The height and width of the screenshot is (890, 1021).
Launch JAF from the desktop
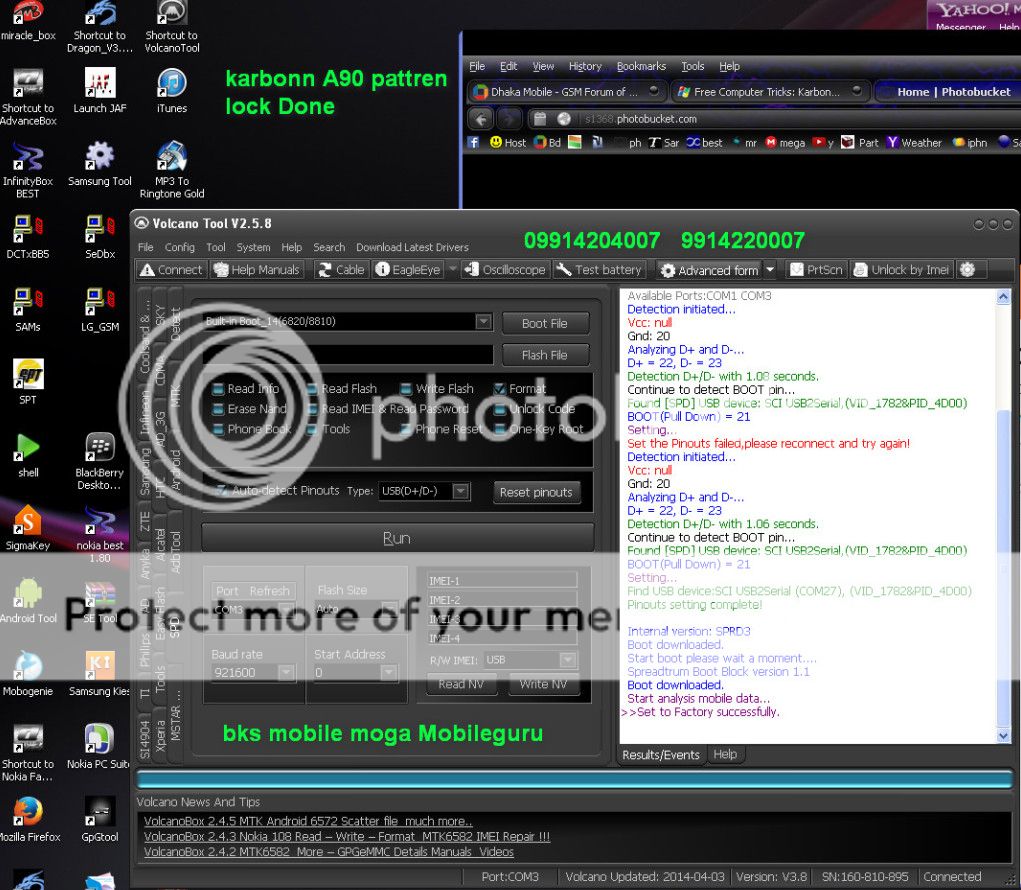[100, 90]
